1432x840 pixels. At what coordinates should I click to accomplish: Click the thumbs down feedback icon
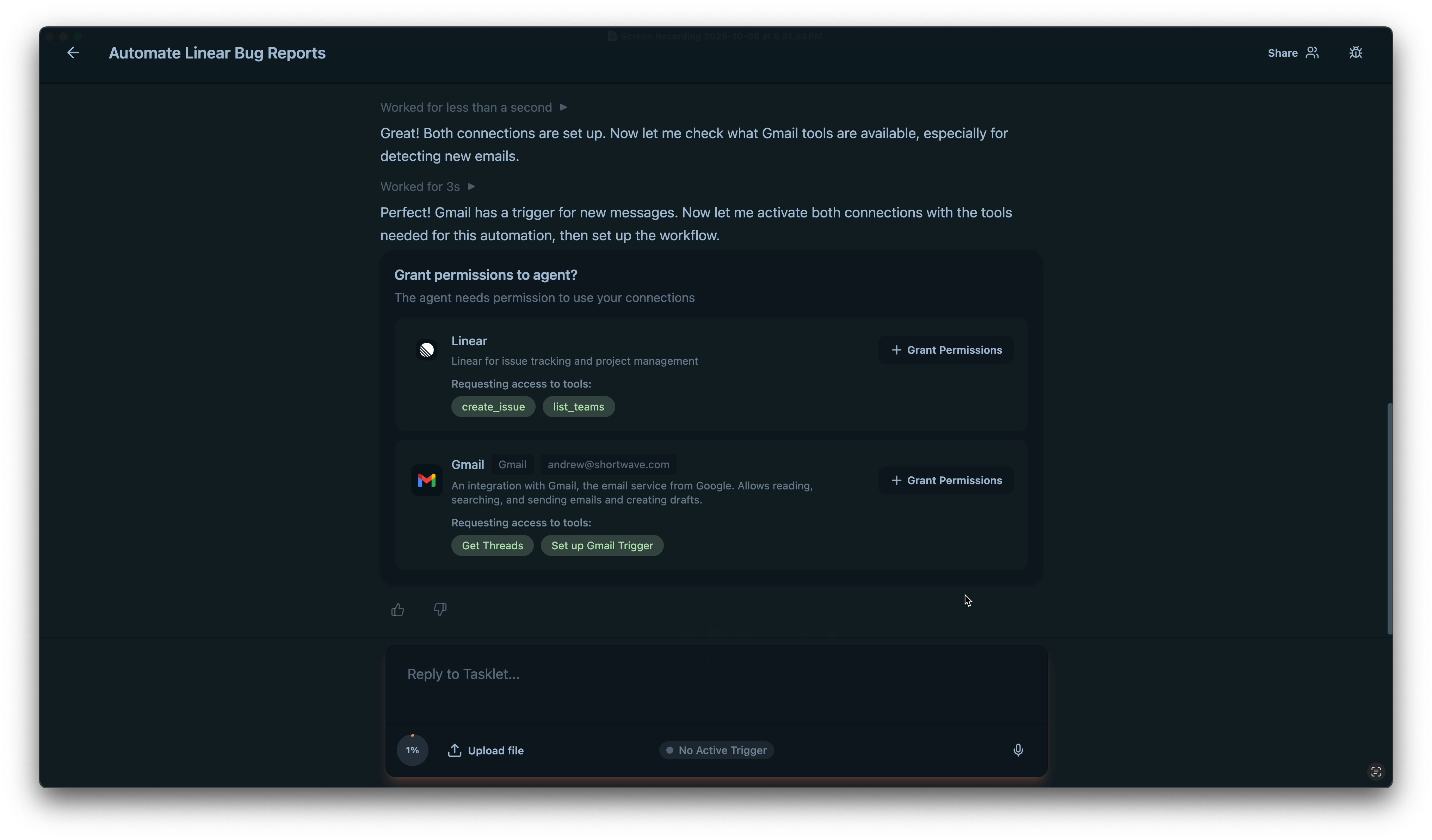tap(440, 609)
